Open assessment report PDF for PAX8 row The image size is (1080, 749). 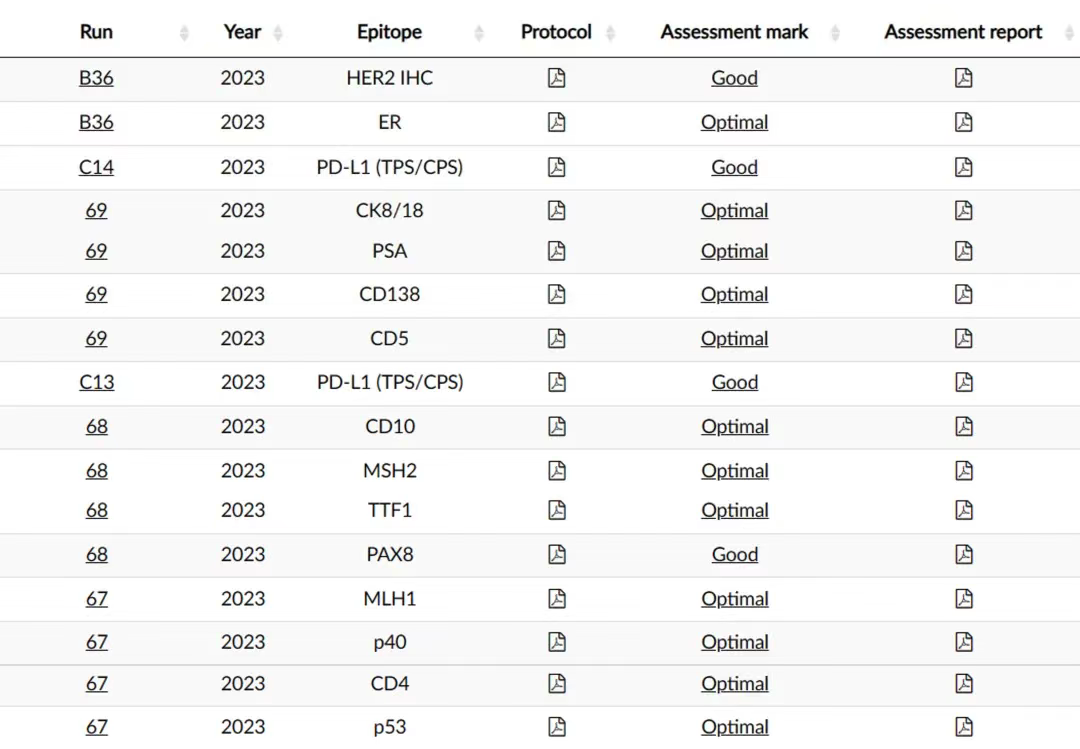coord(963,554)
